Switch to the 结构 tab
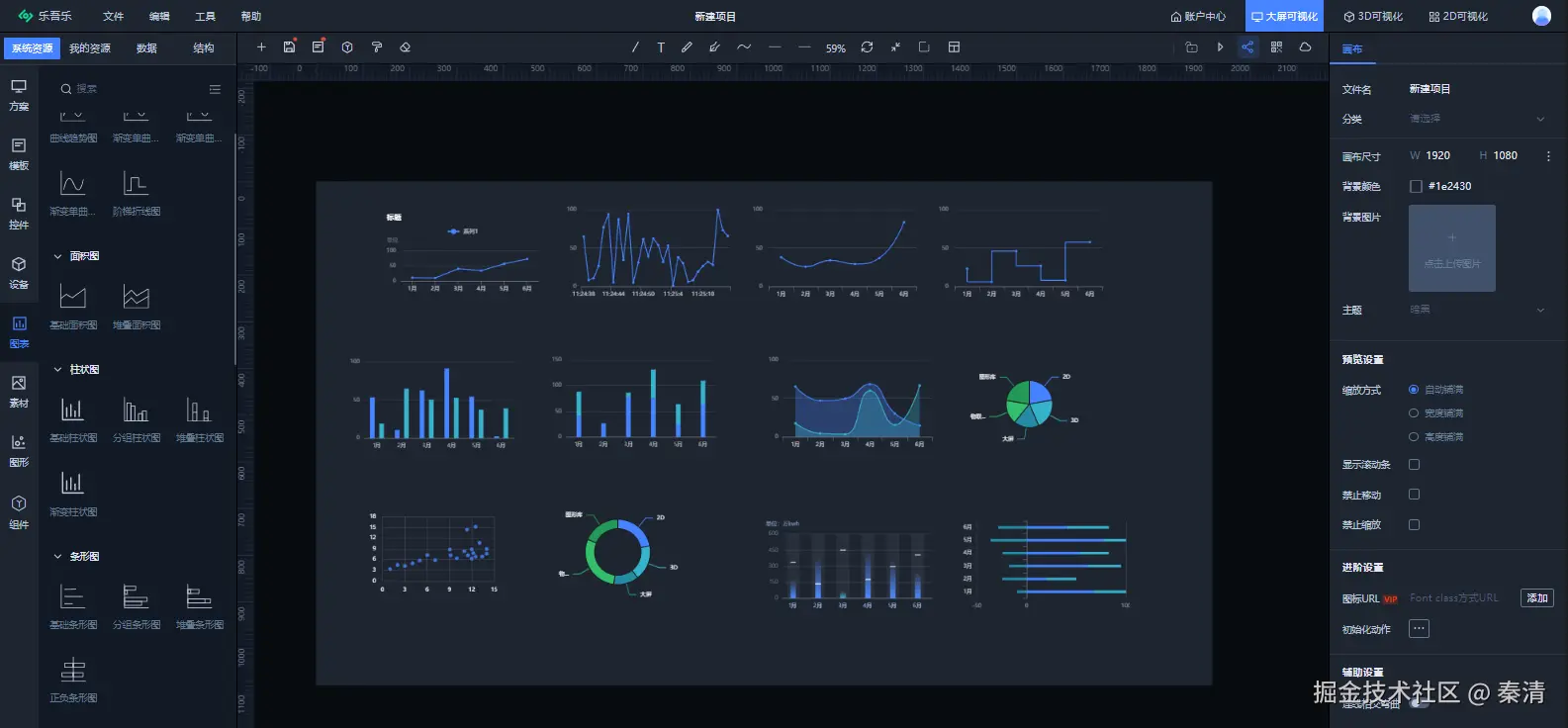Viewport: 1568px width, 728px height. click(x=204, y=48)
